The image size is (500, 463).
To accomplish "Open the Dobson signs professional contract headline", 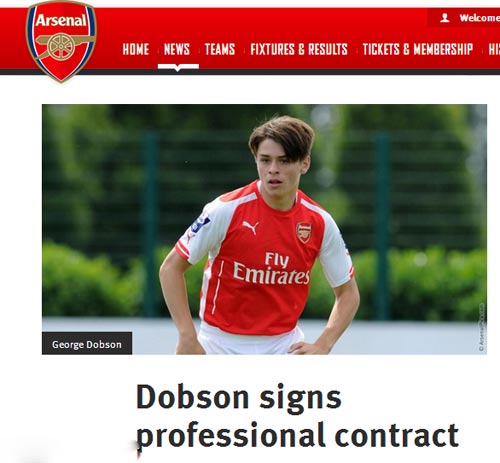I will pos(297,415).
